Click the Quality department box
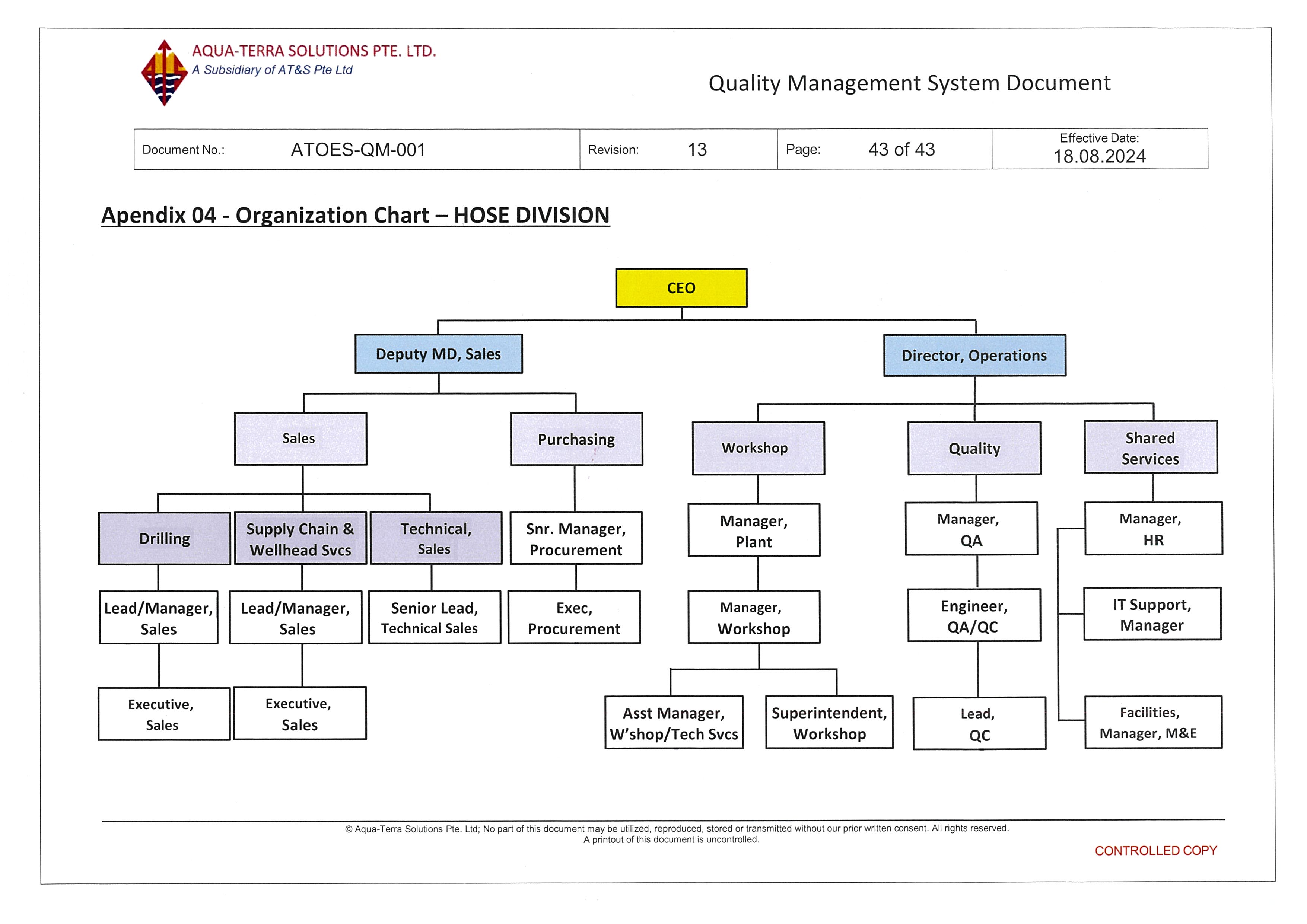This screenshot has width=1307, height=924. pyautogui.click(x=974, y=448)
